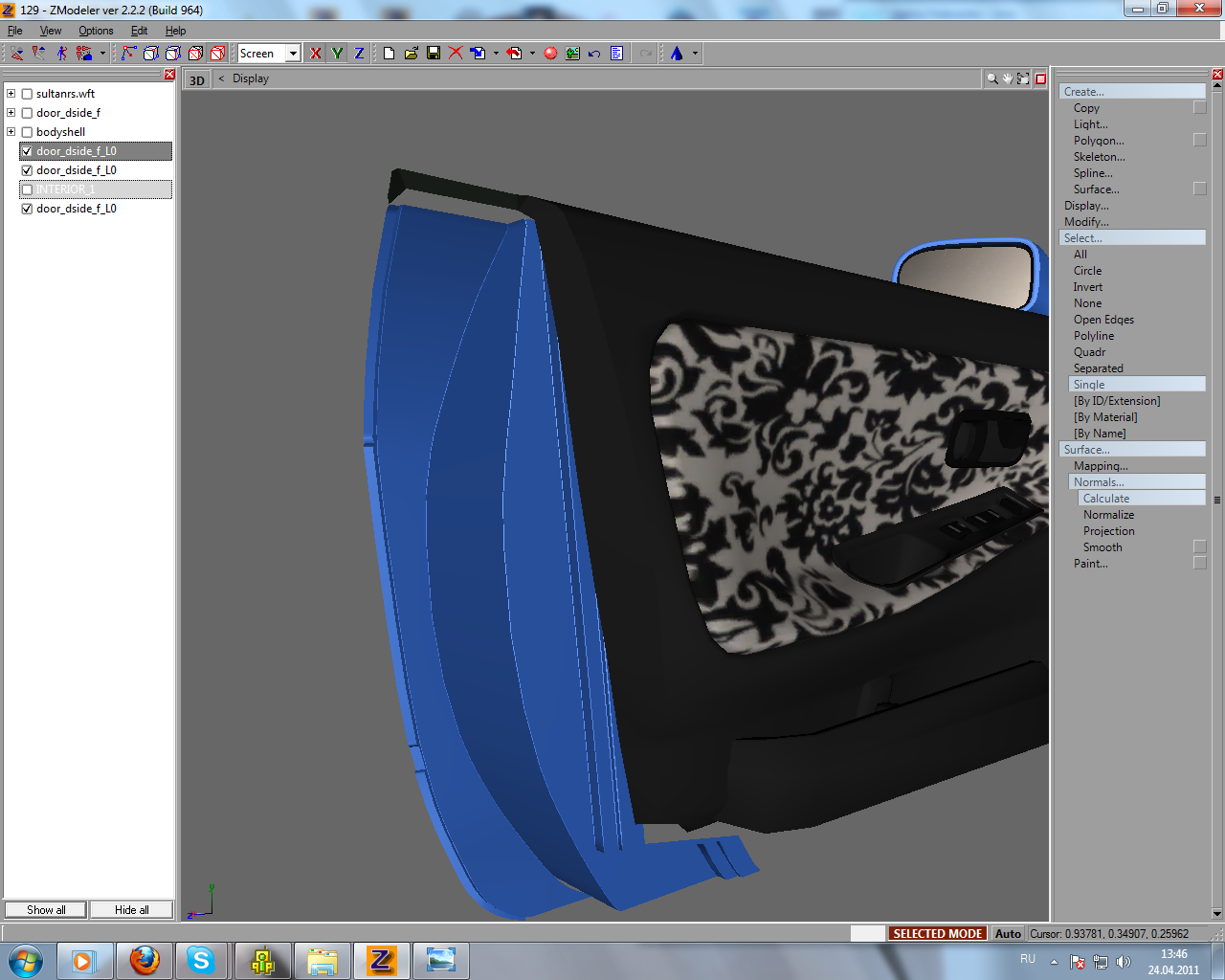Enable the sultanrs.wft checkbox

[x=27, y=94]
